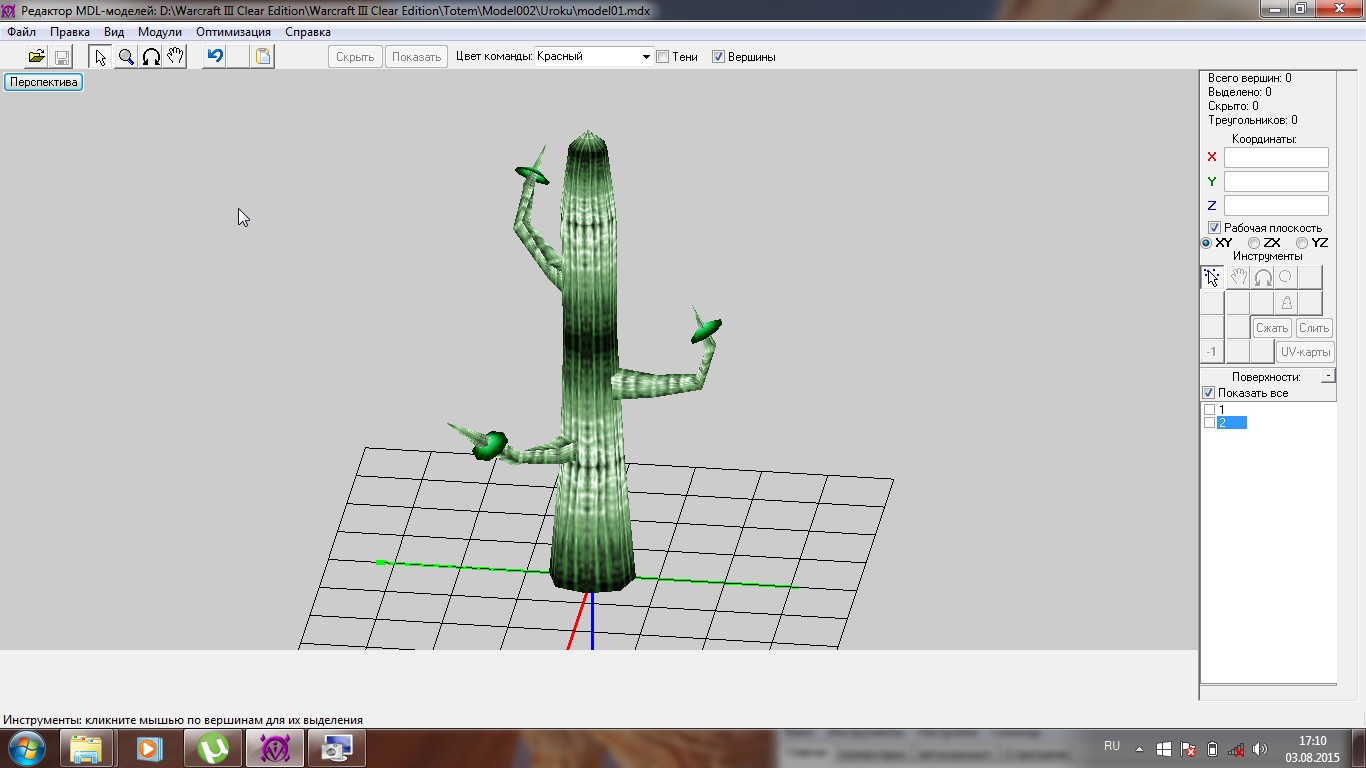Click the Показать button
The height and width of the screenshot is (768, 1366).
pyautogui.click(x=416, y=57)
